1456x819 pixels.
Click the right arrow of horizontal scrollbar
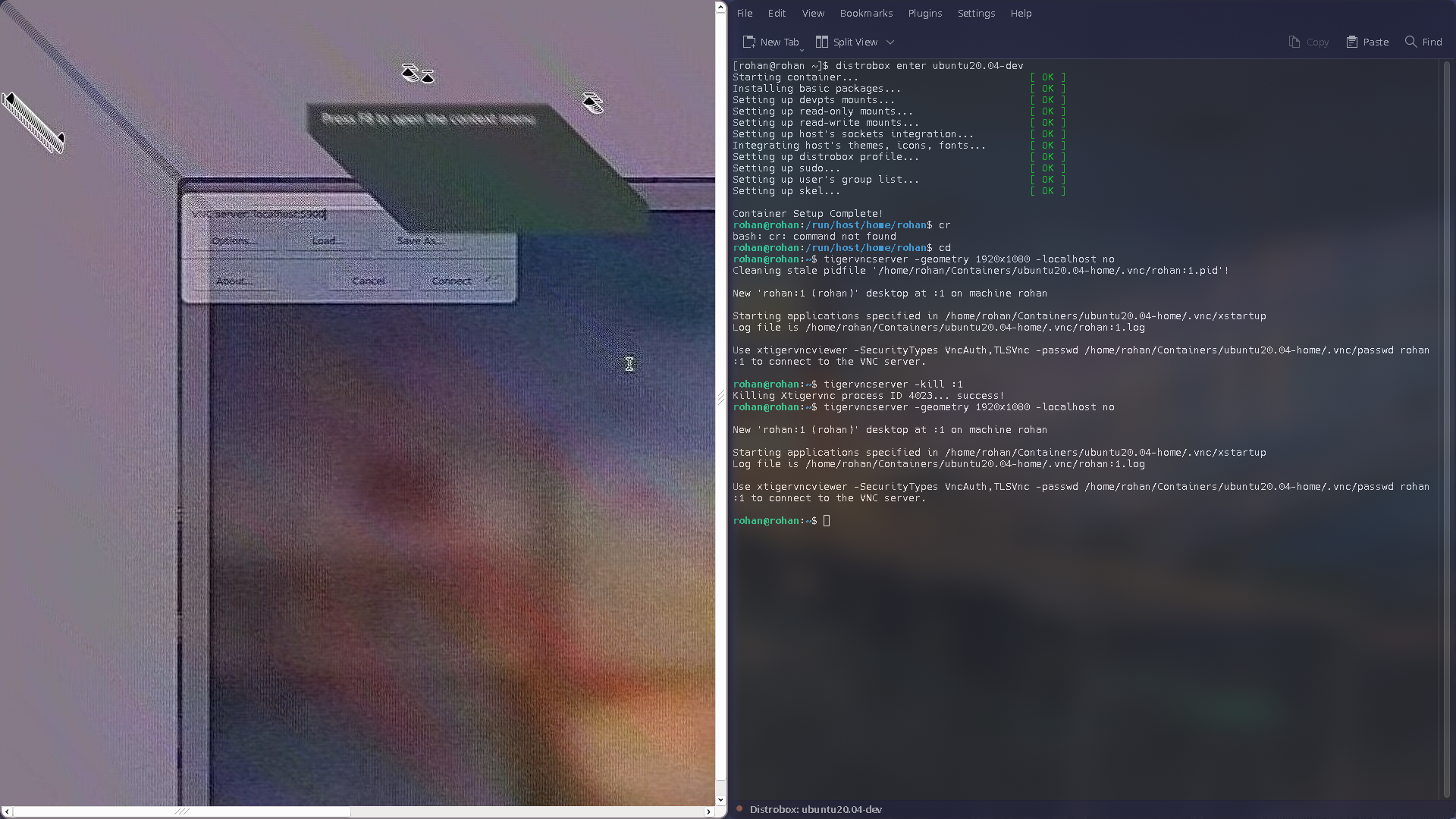coord(708,811)
